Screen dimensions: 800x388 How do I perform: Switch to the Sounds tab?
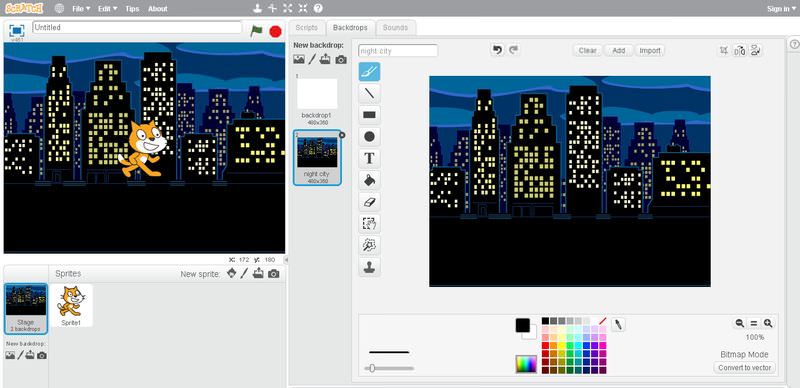(395, 28)
